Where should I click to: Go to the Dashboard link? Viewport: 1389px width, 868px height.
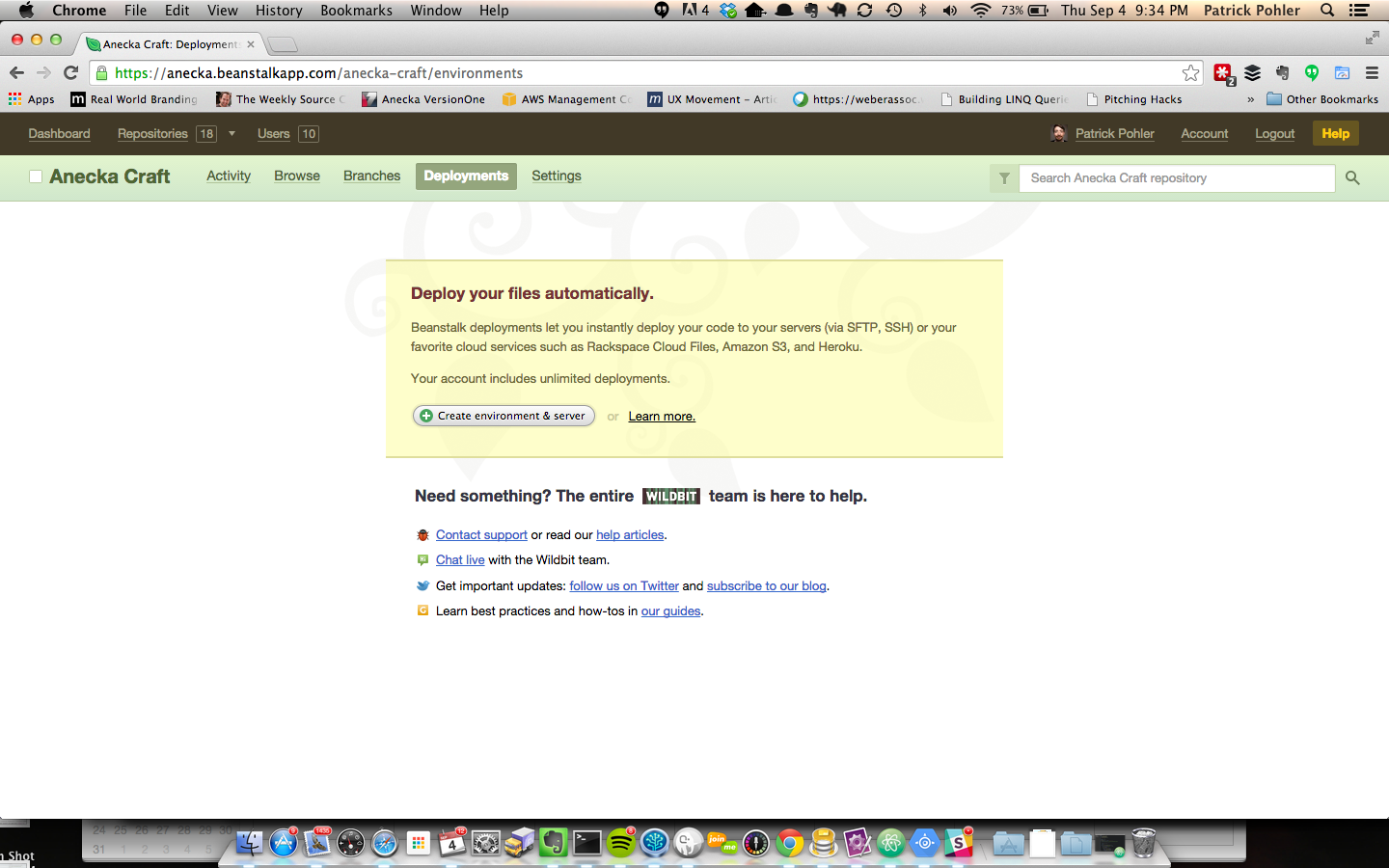[59, 133]
